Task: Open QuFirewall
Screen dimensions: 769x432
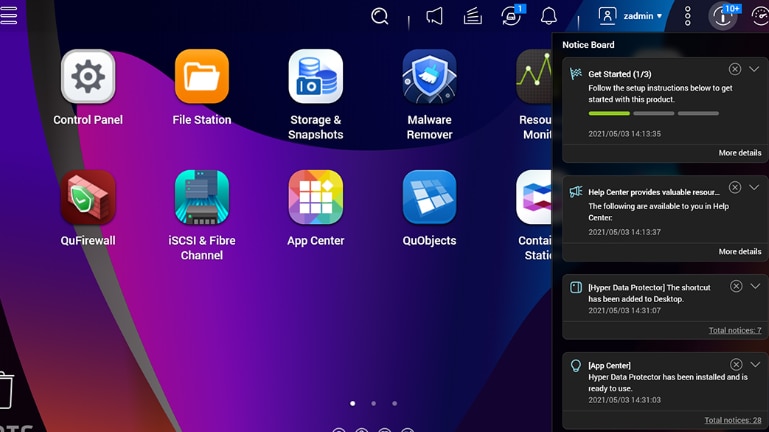Action: pos(88,198)
